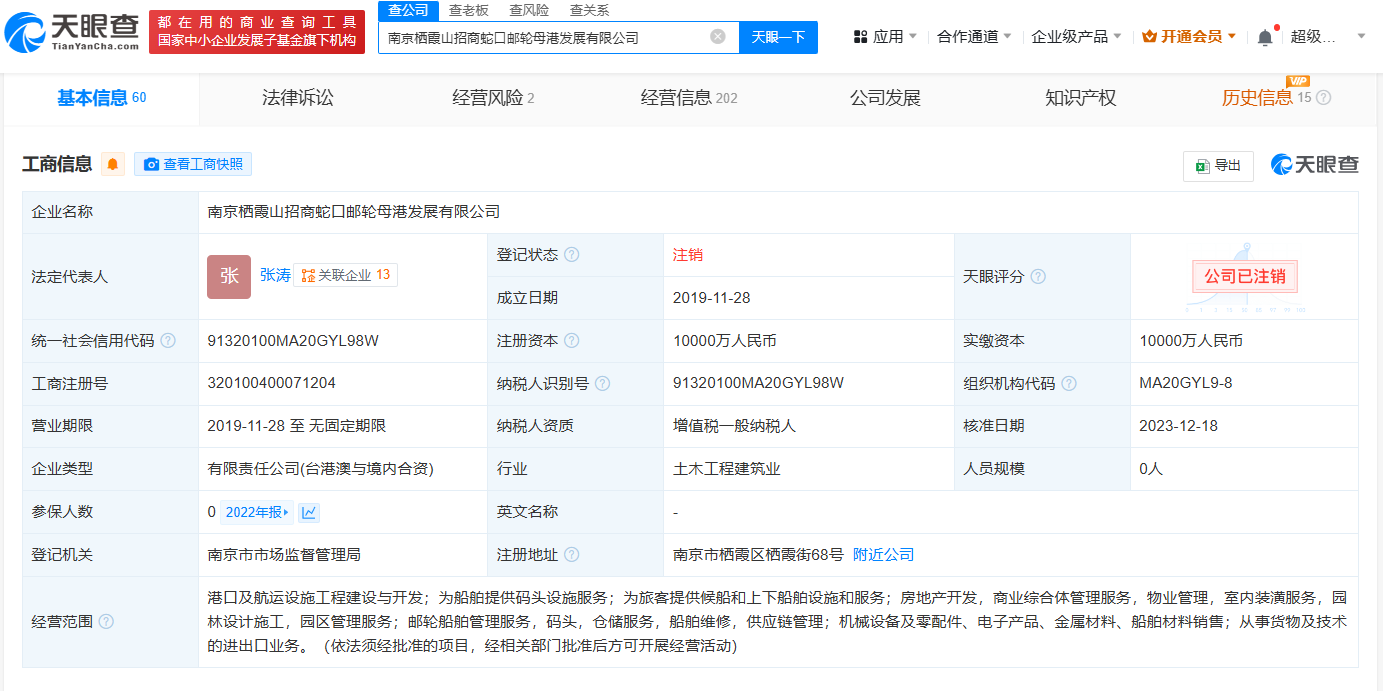
Task: Select the 知识产权 tab
Action: click(1080, 98)
